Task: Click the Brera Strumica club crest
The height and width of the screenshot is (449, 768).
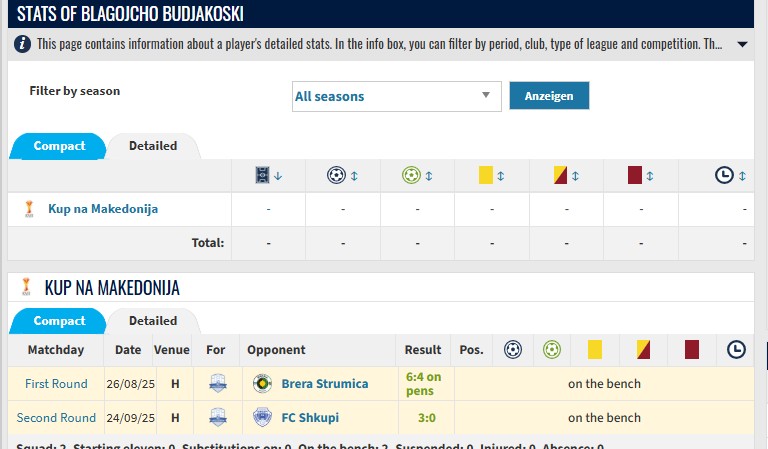Action: tap(262, 384)
